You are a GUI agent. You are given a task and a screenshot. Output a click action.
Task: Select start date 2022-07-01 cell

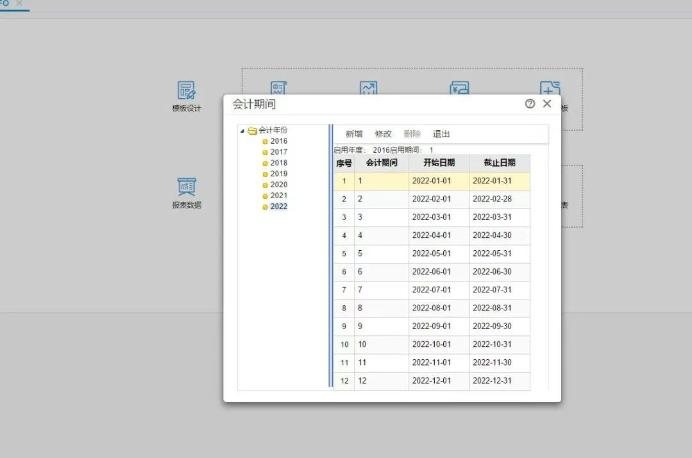click(439, 290)
